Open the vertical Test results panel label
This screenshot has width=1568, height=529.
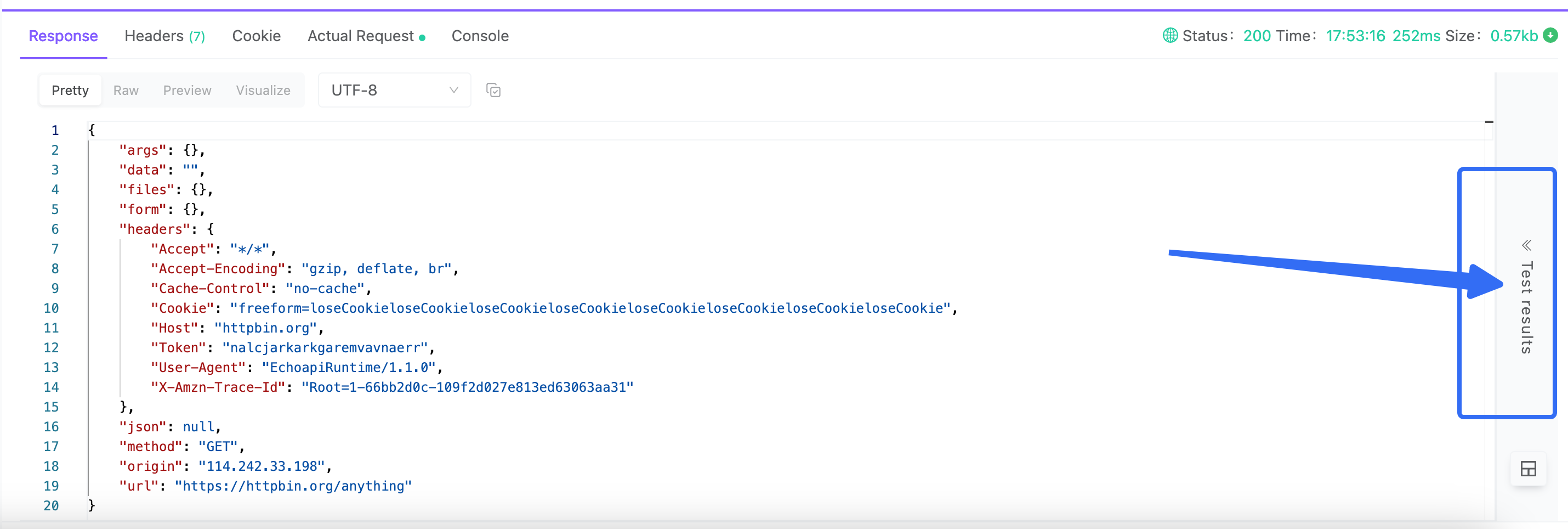(1527, 307)
